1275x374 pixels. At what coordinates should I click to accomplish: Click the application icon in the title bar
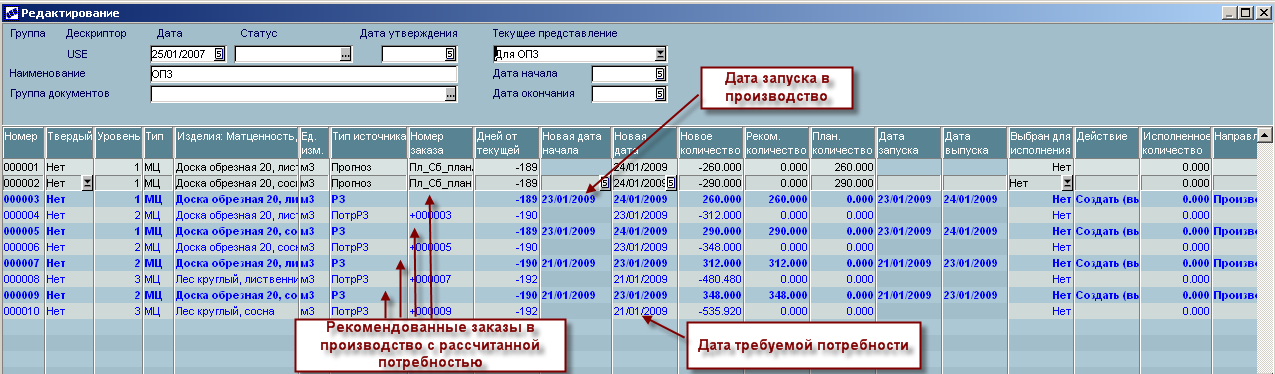(x=11, y=13)
